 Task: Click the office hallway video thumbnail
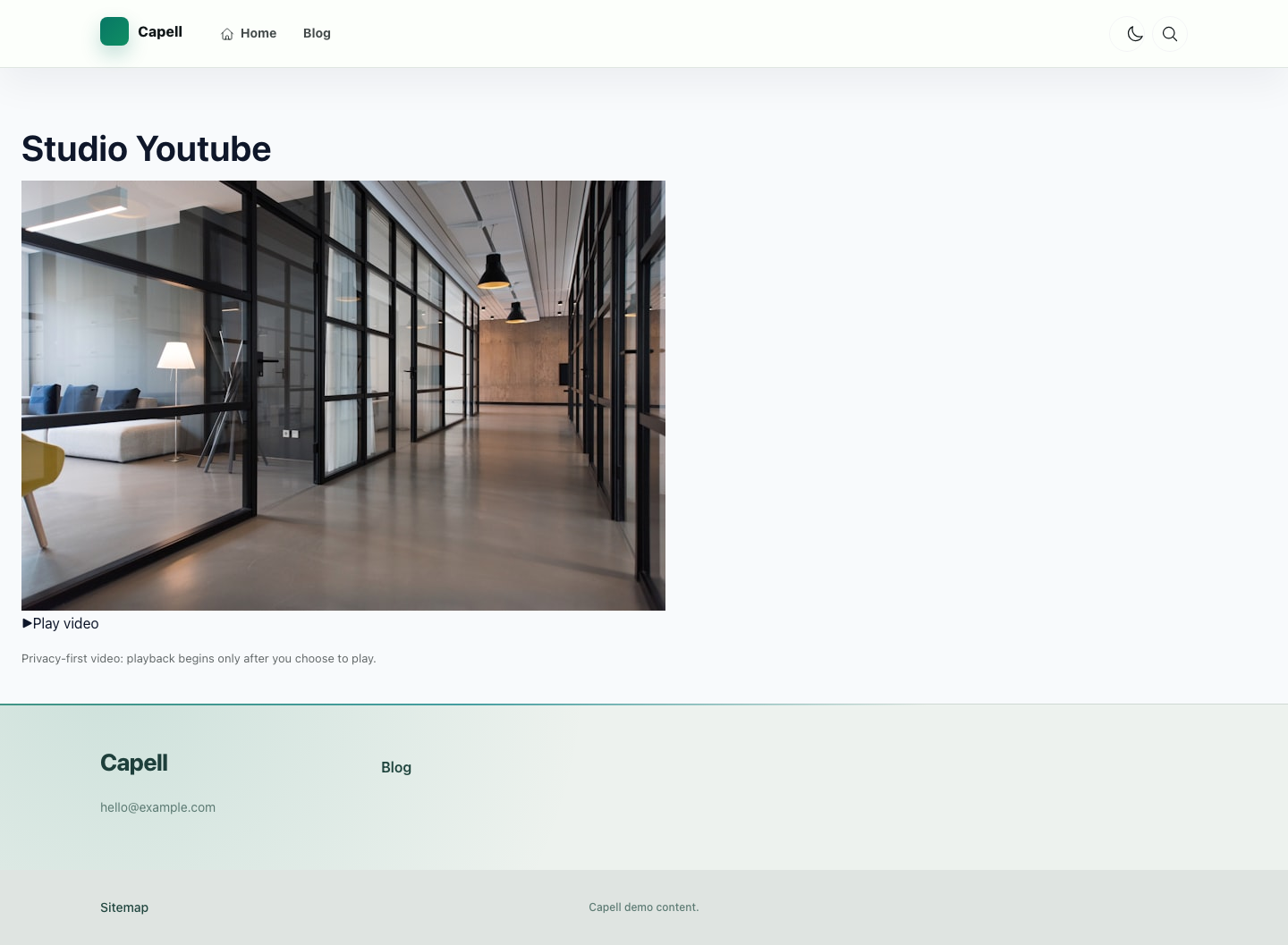(343, 395)
